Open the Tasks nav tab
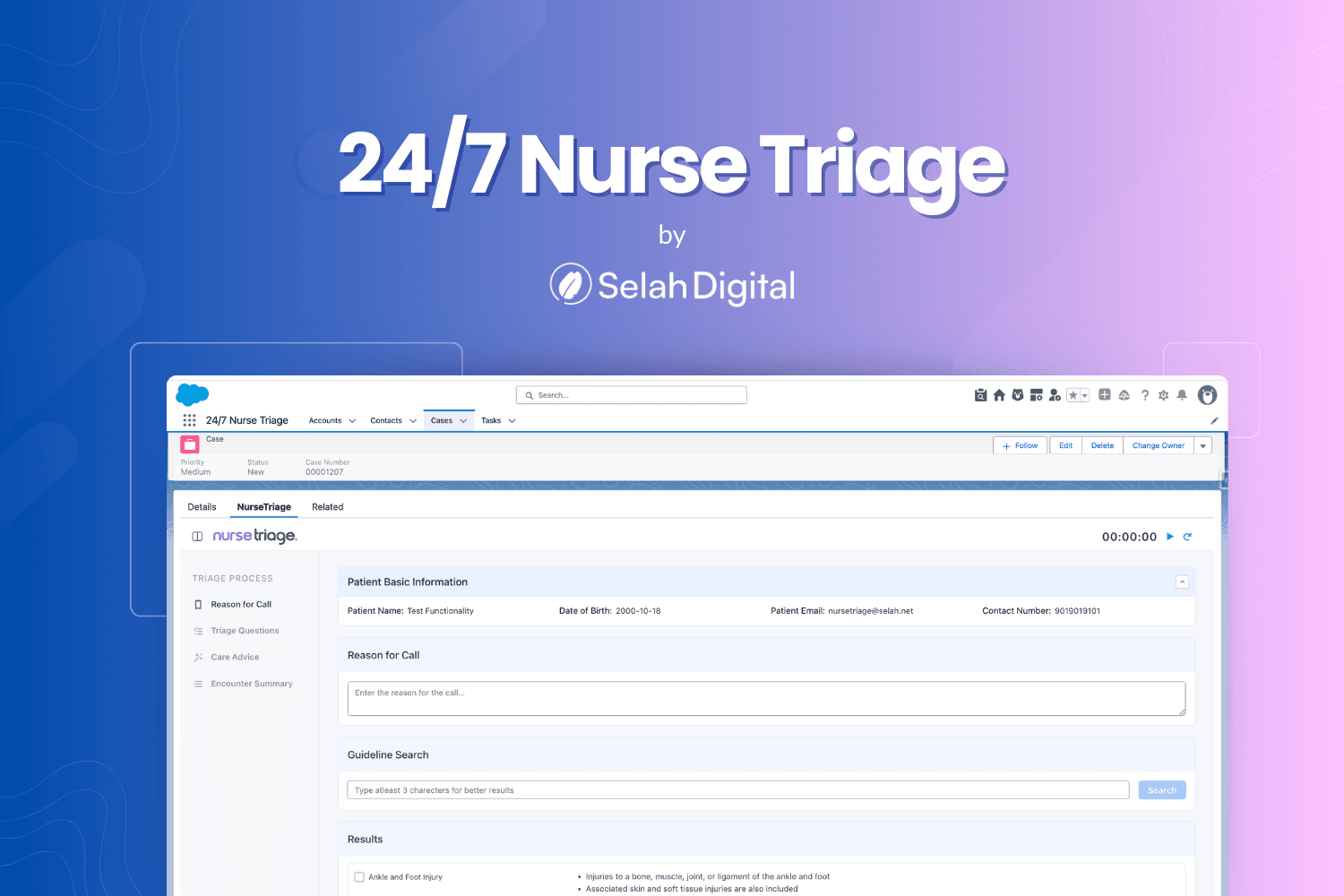 click(x=491, y=420)
